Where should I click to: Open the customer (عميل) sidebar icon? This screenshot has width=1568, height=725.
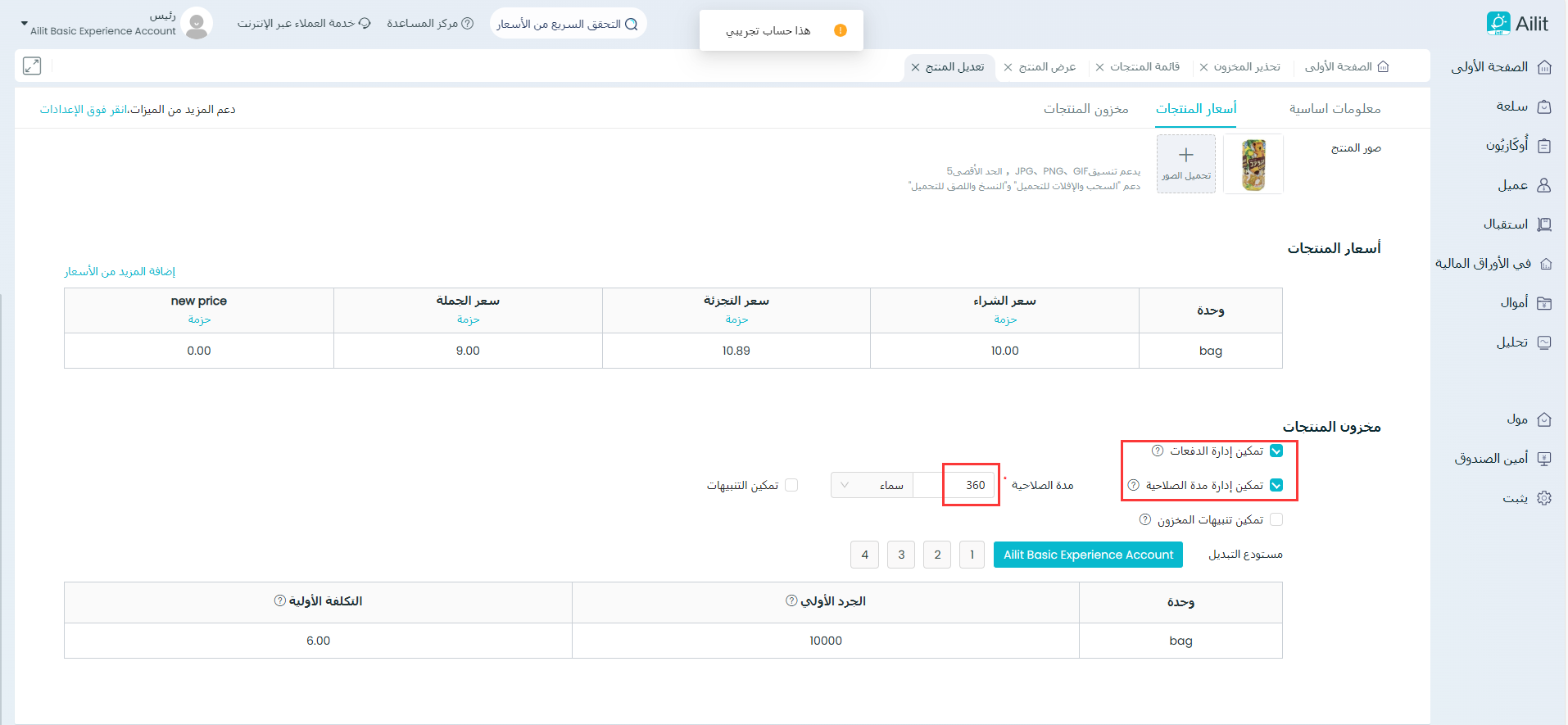1544,185
